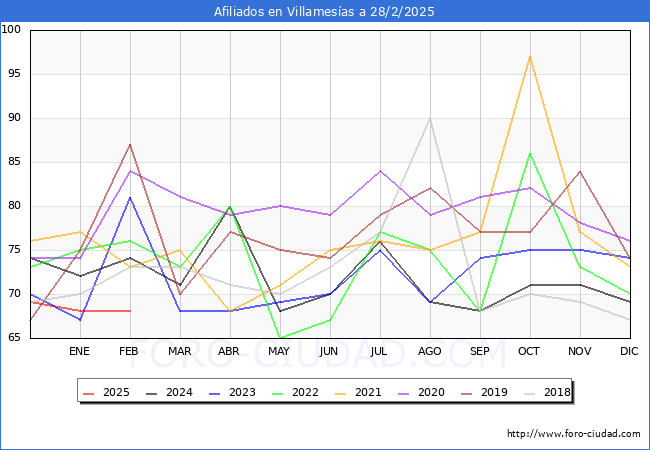Click the 2021 orange peak at OCT

(x=530, y=57)
